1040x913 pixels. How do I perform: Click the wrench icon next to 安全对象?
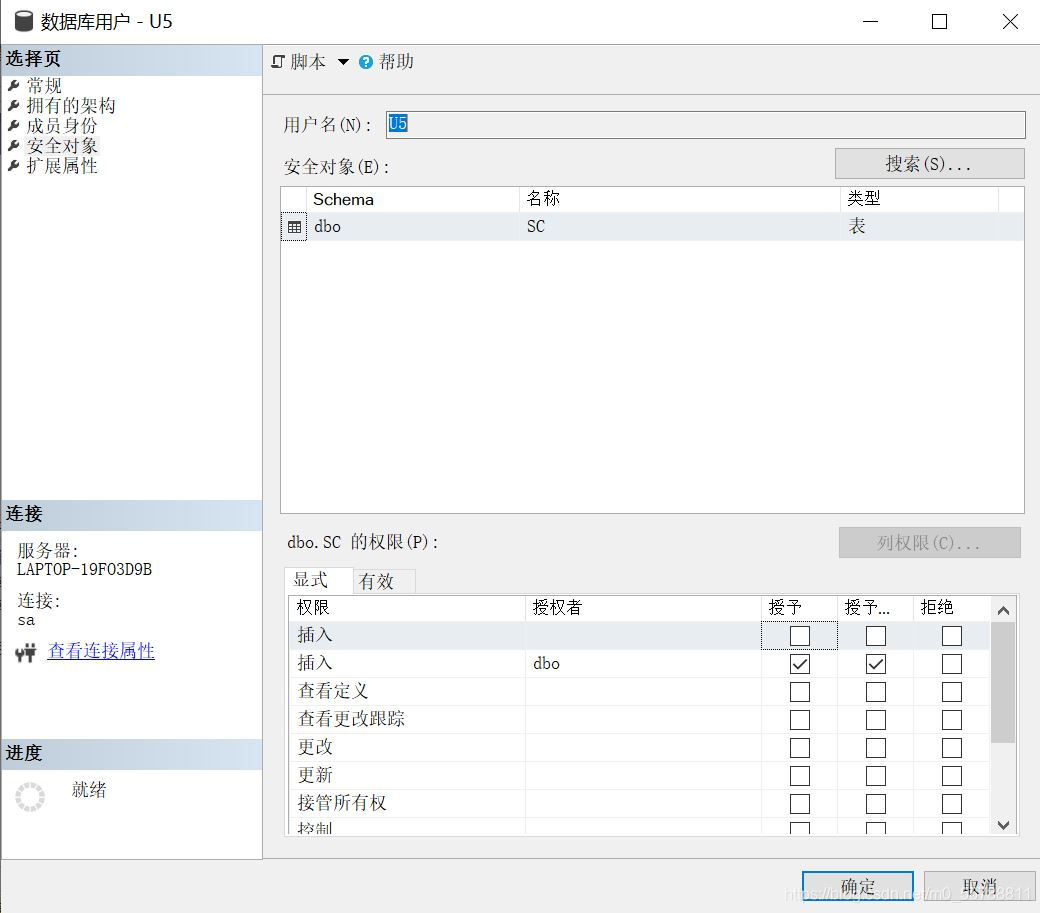pyautogui.click(x=13, y=145)
